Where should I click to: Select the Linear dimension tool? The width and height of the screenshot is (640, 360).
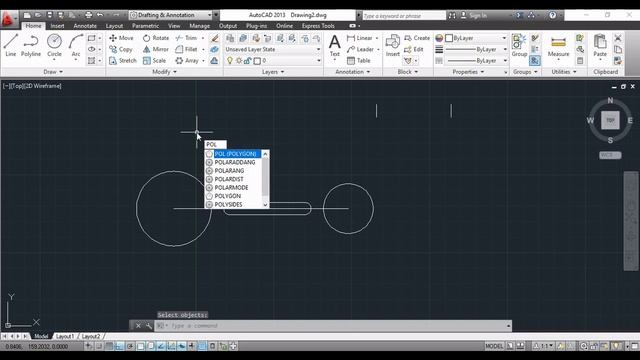click(x=360, y=38)
